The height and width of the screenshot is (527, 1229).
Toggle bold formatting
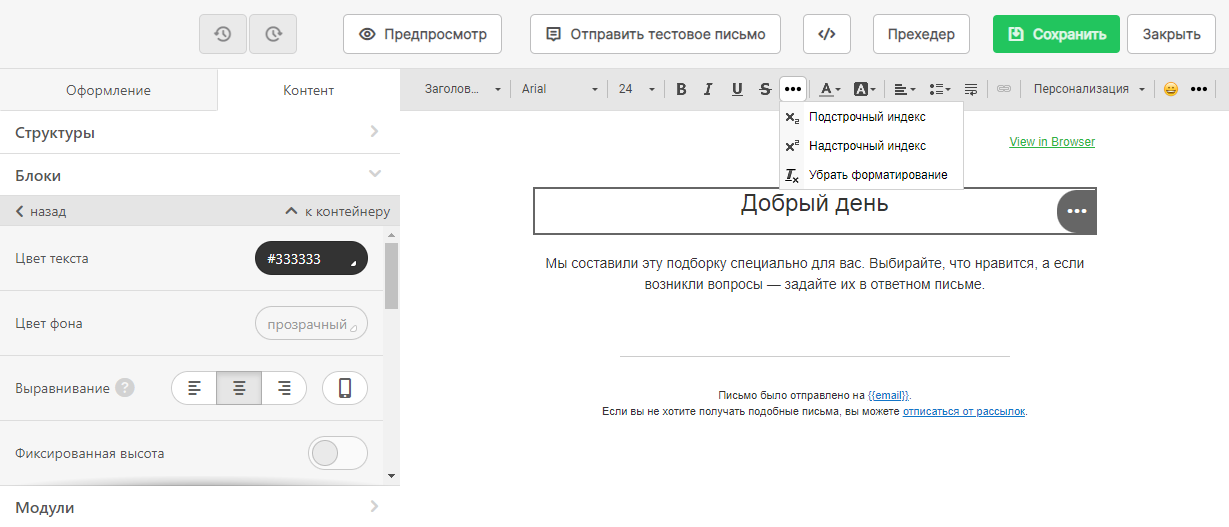[681, 89]
